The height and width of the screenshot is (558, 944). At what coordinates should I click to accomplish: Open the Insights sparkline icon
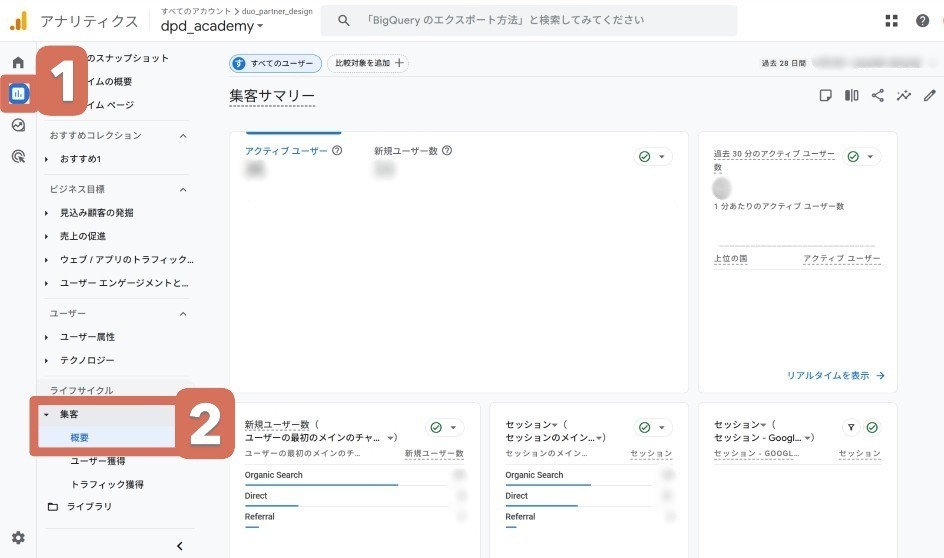(904, 96)
